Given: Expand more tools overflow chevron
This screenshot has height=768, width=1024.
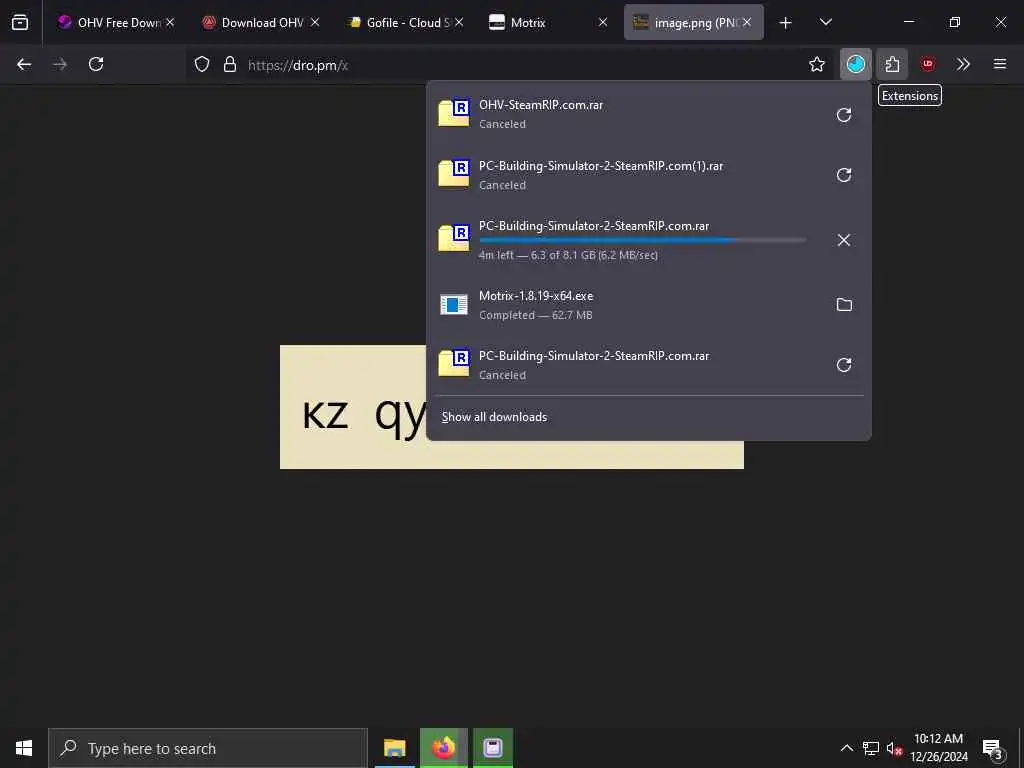Looking at the screenshot, I should point(963,64).
